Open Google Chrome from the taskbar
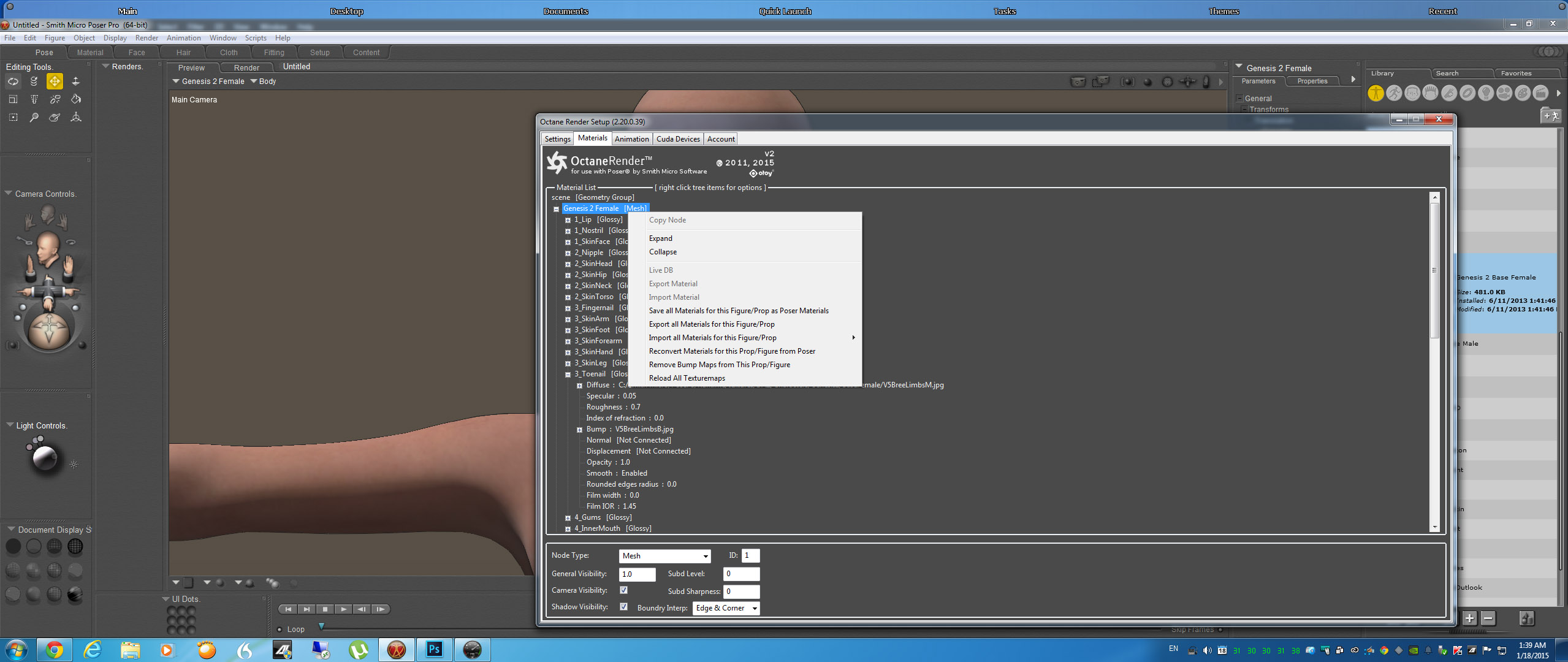Viewport: 1568px width, 662px height. (54, 649)
